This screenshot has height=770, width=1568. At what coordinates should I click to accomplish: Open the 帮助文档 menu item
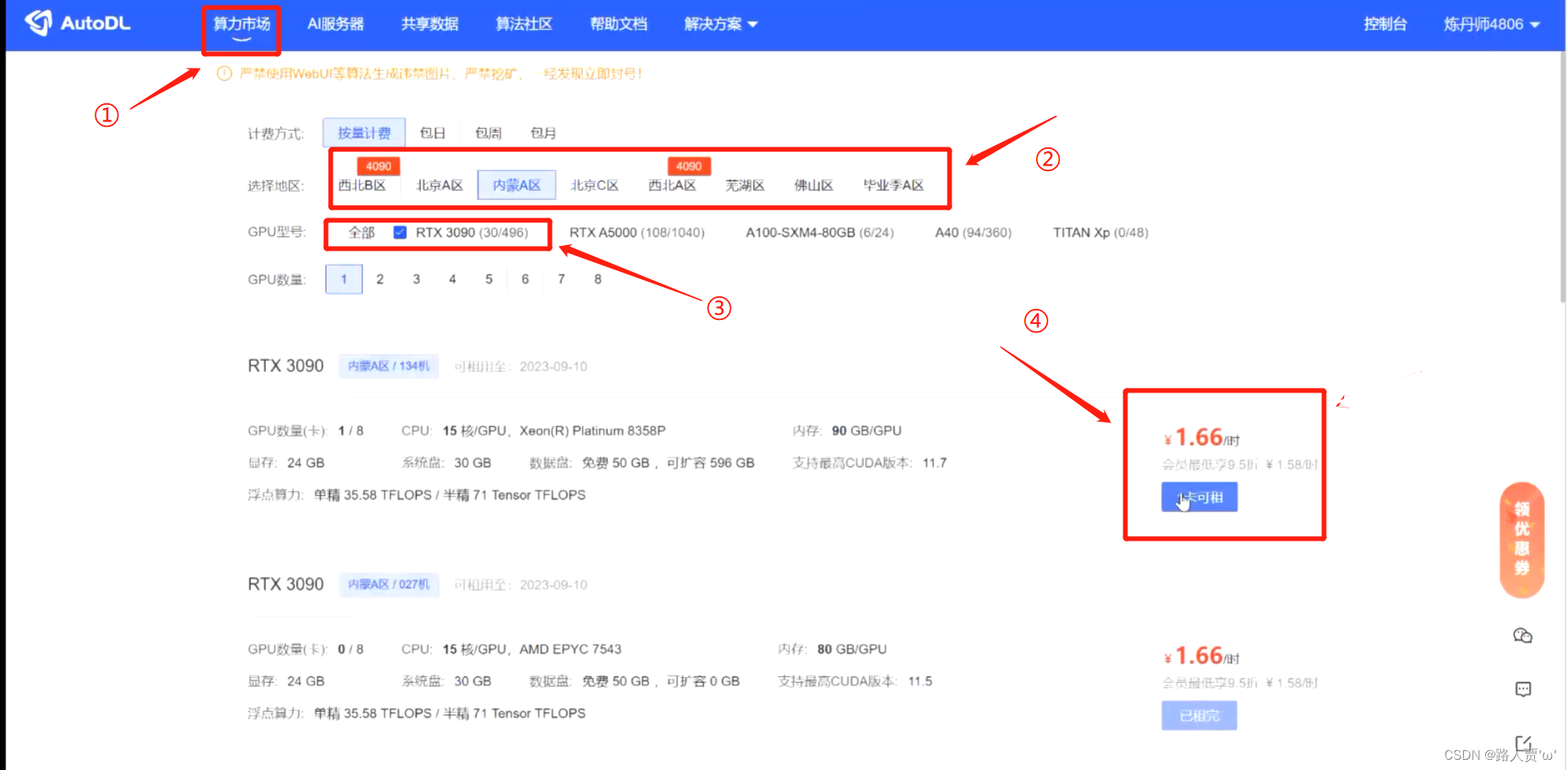(618, 24)
